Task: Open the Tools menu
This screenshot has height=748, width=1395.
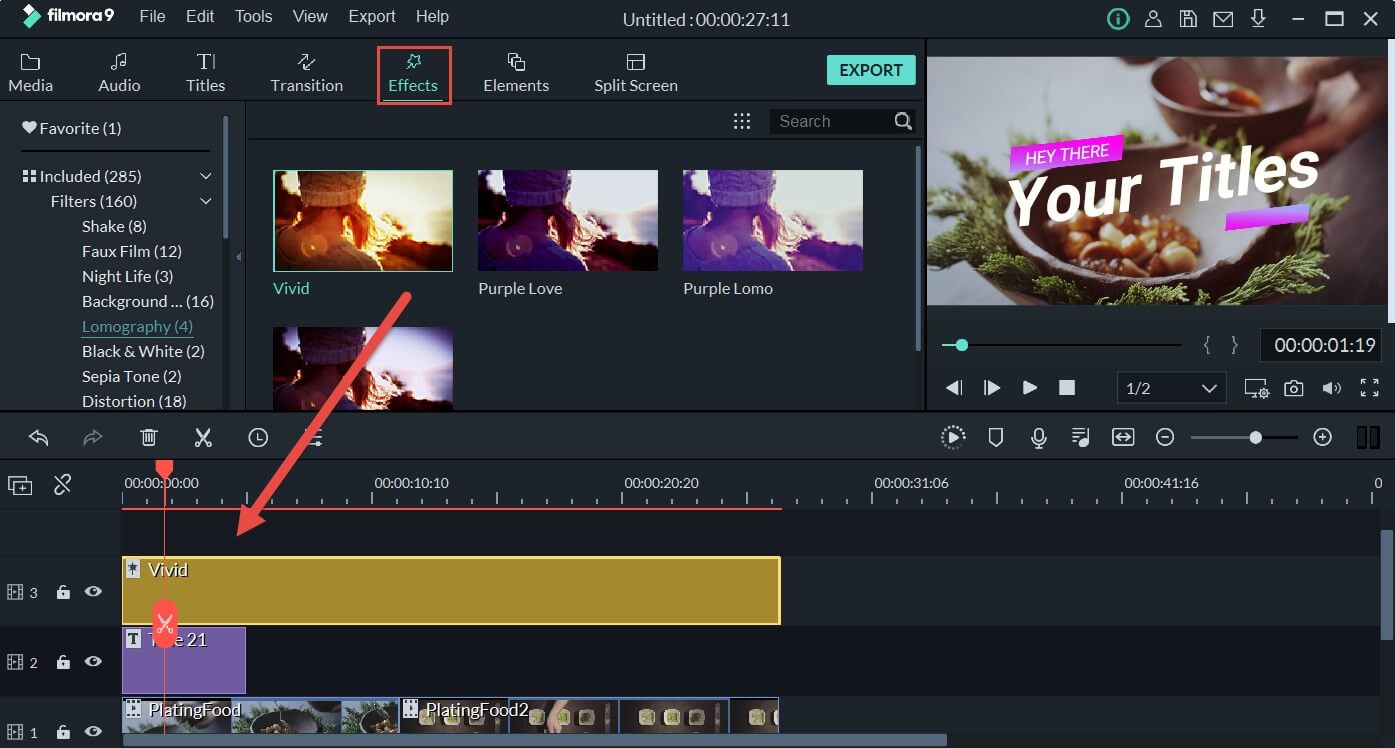Action: 254,17
